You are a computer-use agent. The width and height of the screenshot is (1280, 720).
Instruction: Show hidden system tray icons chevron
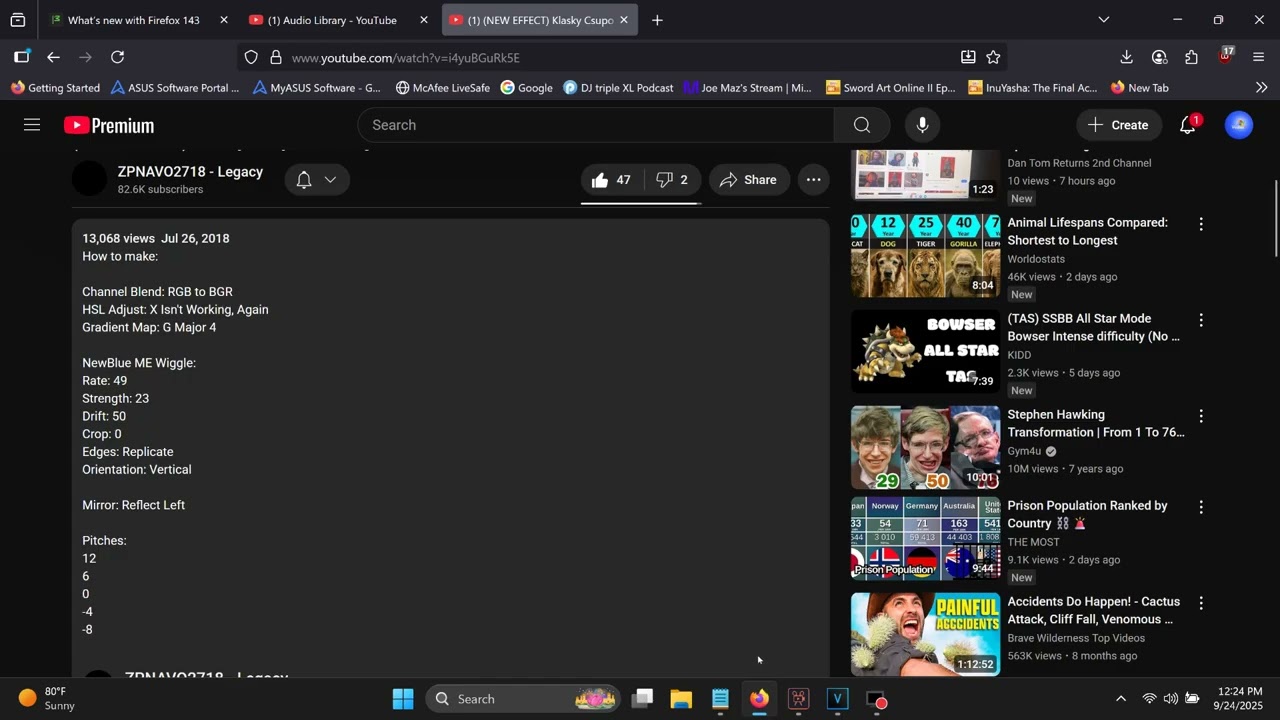(1120, 699)
